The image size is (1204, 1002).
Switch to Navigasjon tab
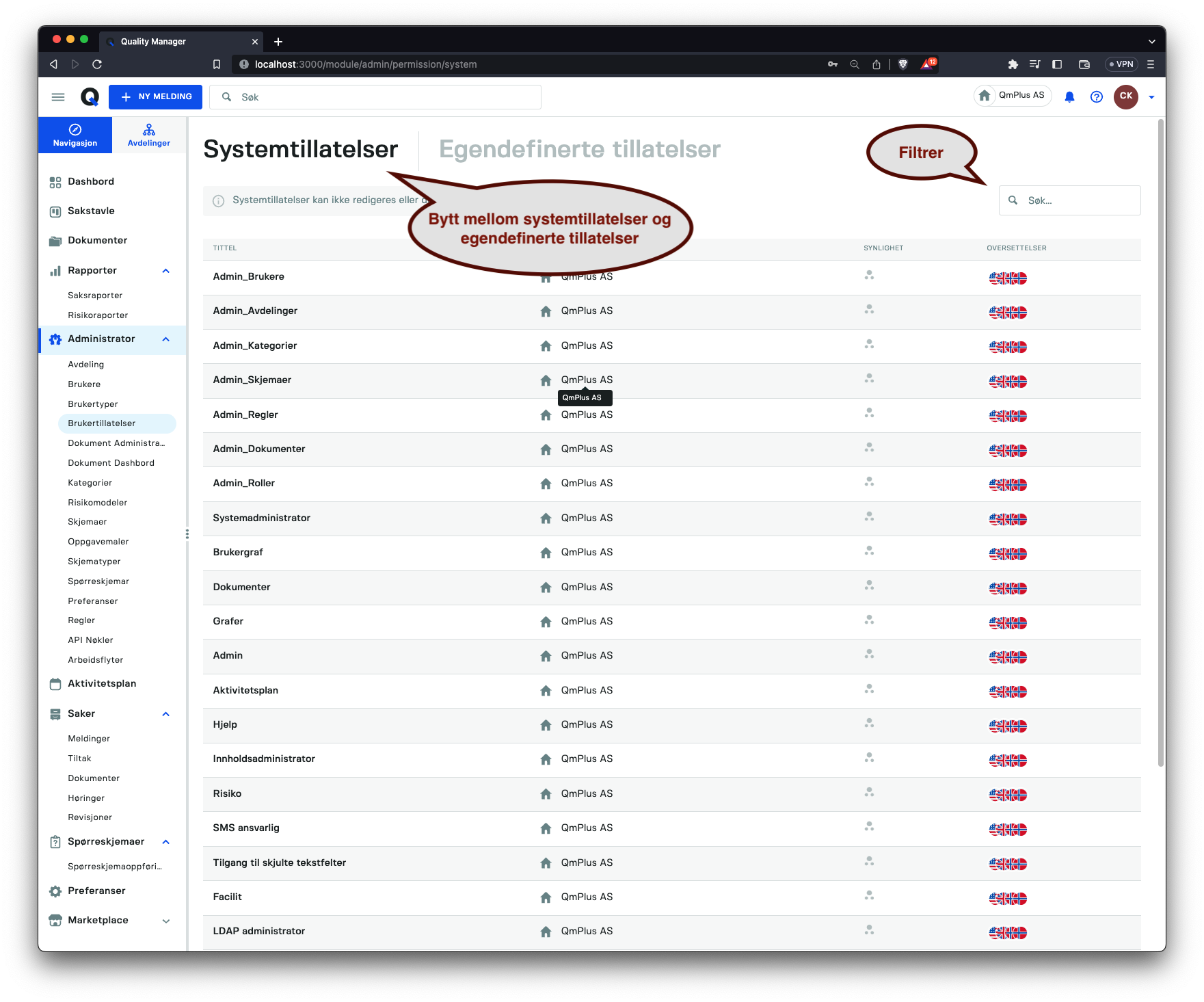tap(75, 135)
